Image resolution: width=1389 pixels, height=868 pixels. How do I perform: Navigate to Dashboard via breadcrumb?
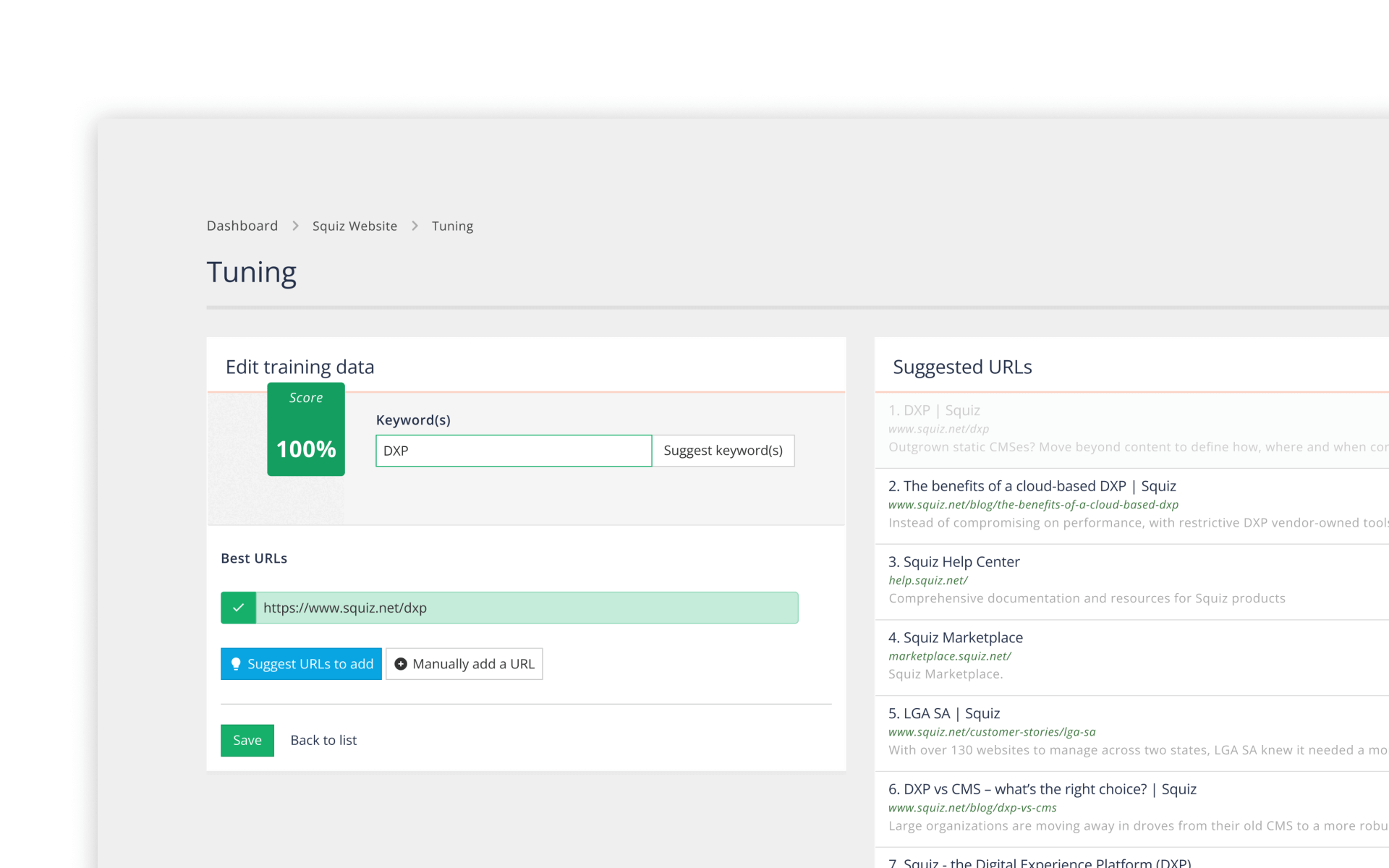[242, 226]
